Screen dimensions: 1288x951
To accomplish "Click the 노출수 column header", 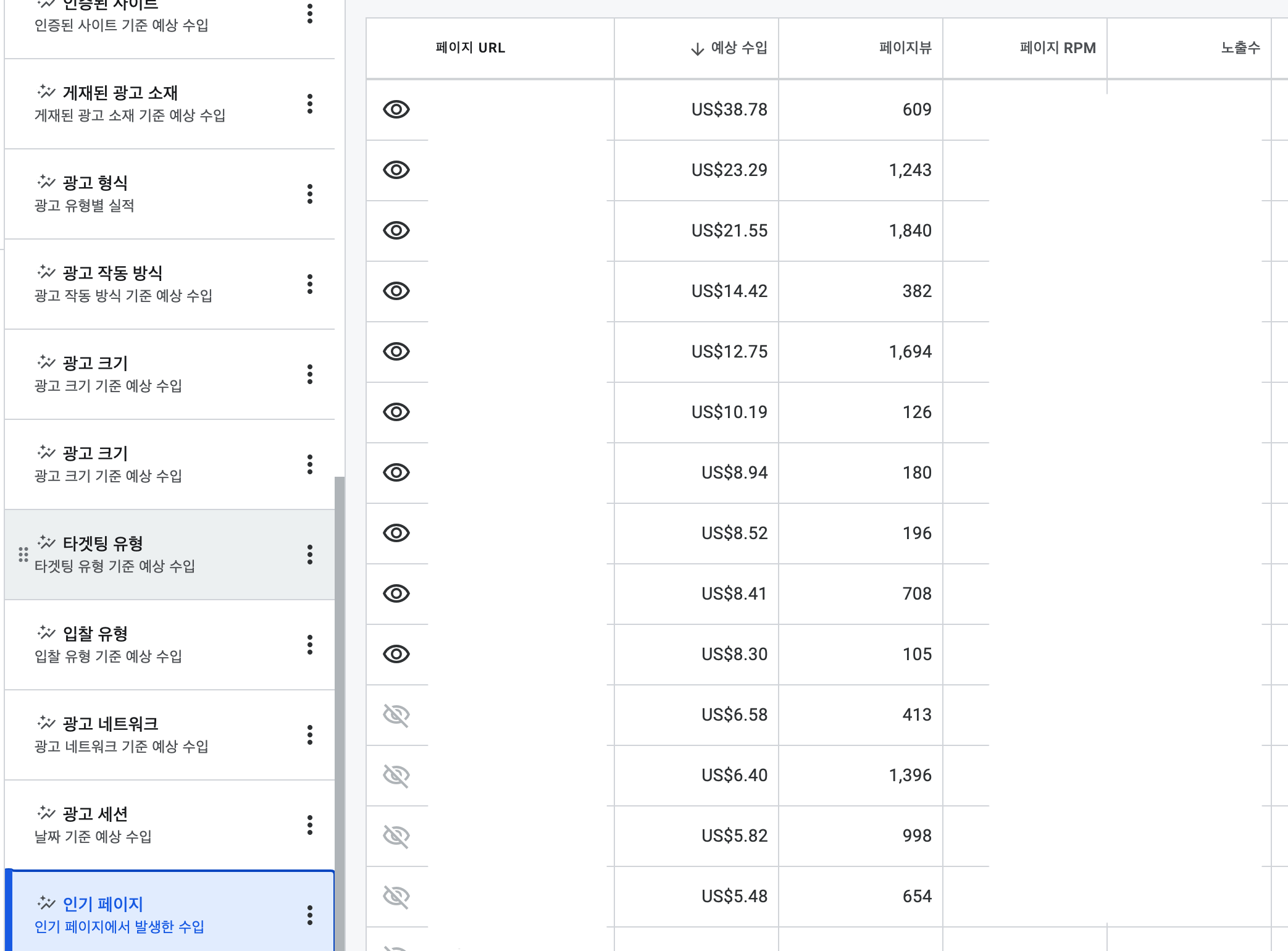I will click(x=1240, y=48).
